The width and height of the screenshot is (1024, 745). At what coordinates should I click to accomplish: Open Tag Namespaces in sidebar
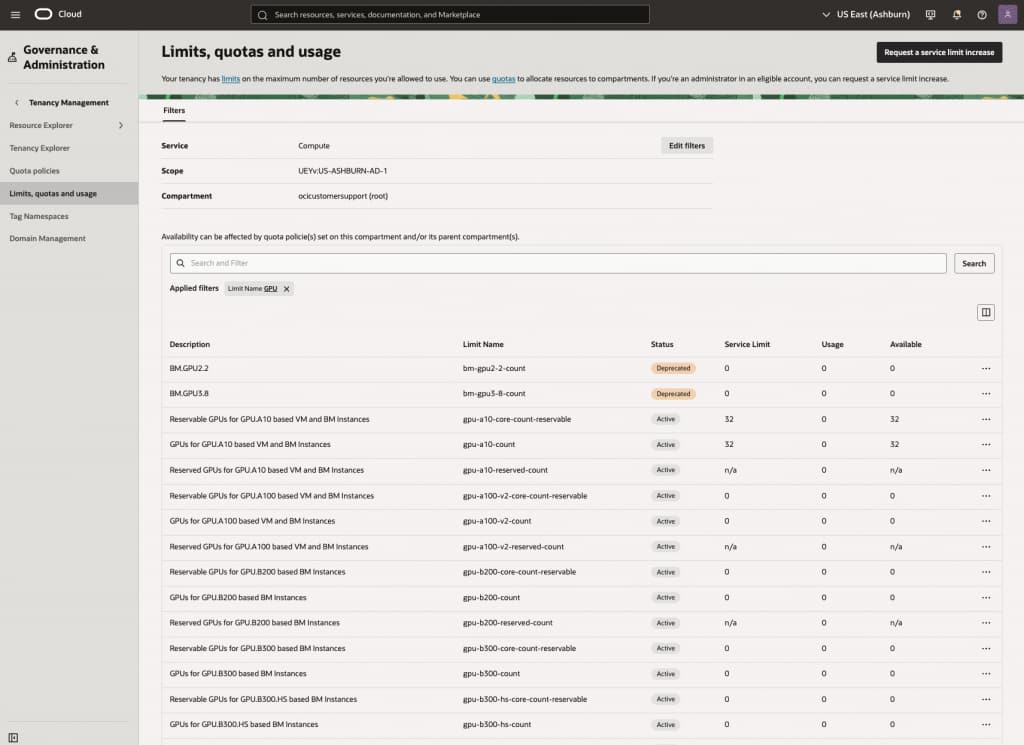[39, 216]
